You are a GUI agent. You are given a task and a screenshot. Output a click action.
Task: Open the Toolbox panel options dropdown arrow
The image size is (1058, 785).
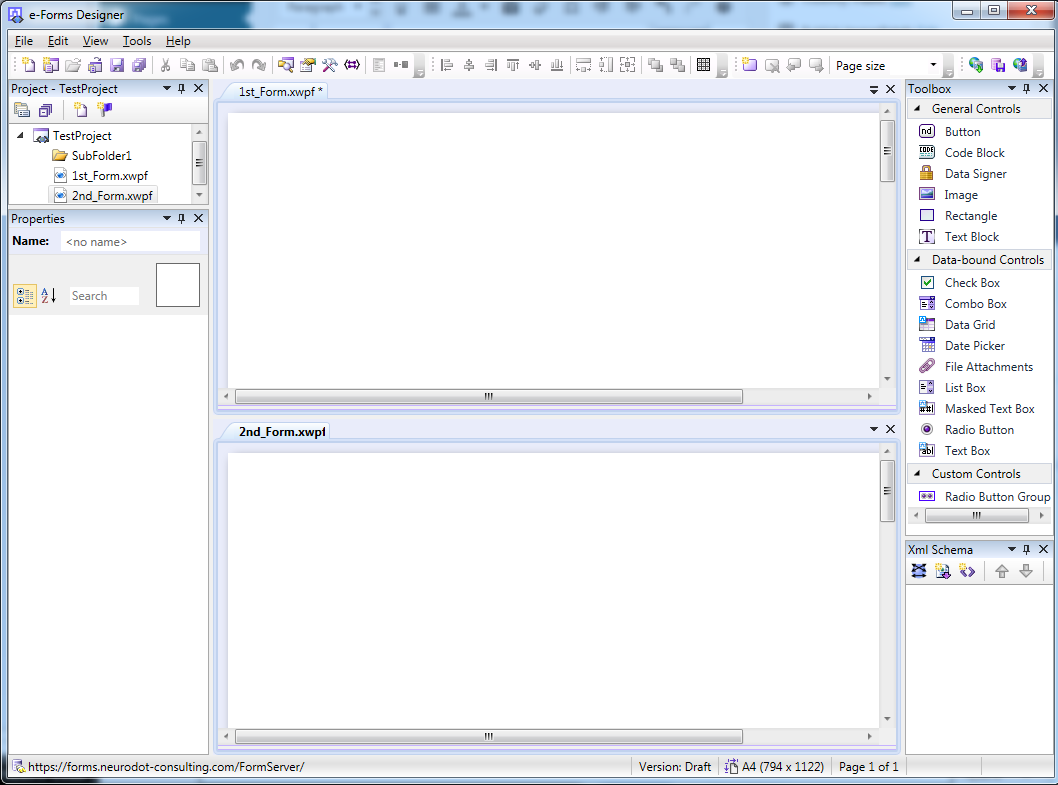pos(1011,88)
